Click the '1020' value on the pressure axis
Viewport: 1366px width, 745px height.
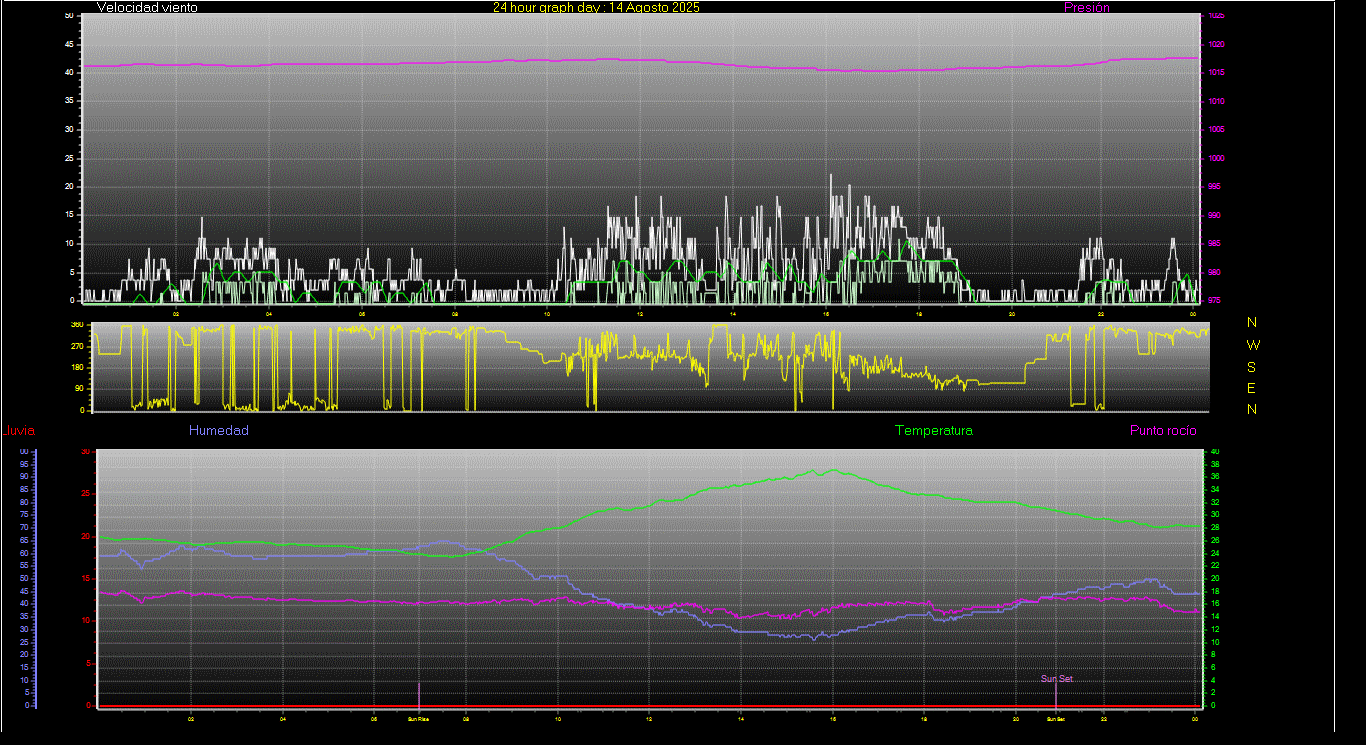click(x=1215, y=44)
